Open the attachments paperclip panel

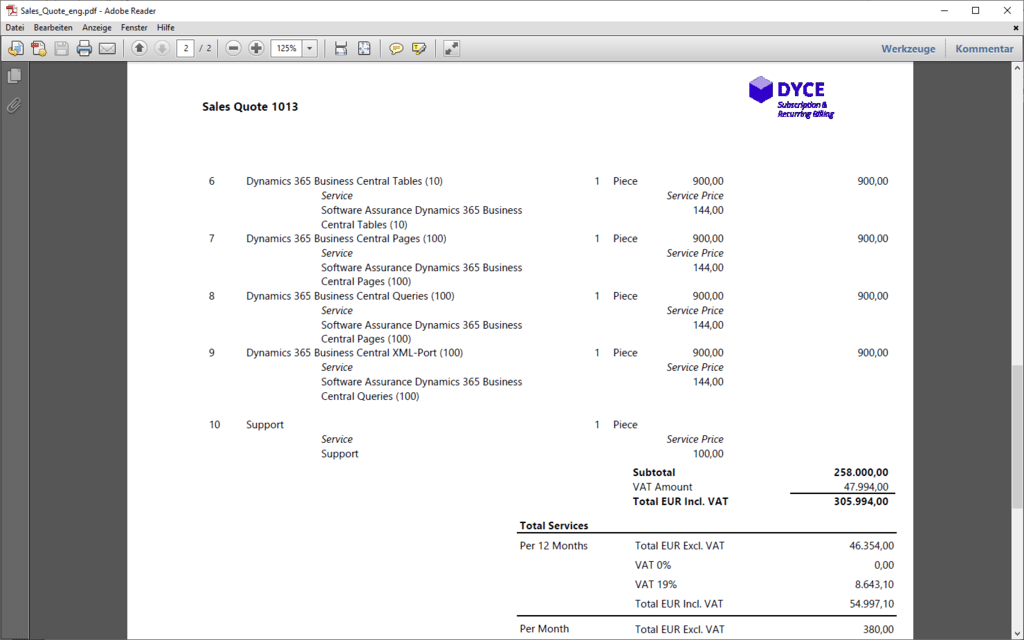coord(14,105)
